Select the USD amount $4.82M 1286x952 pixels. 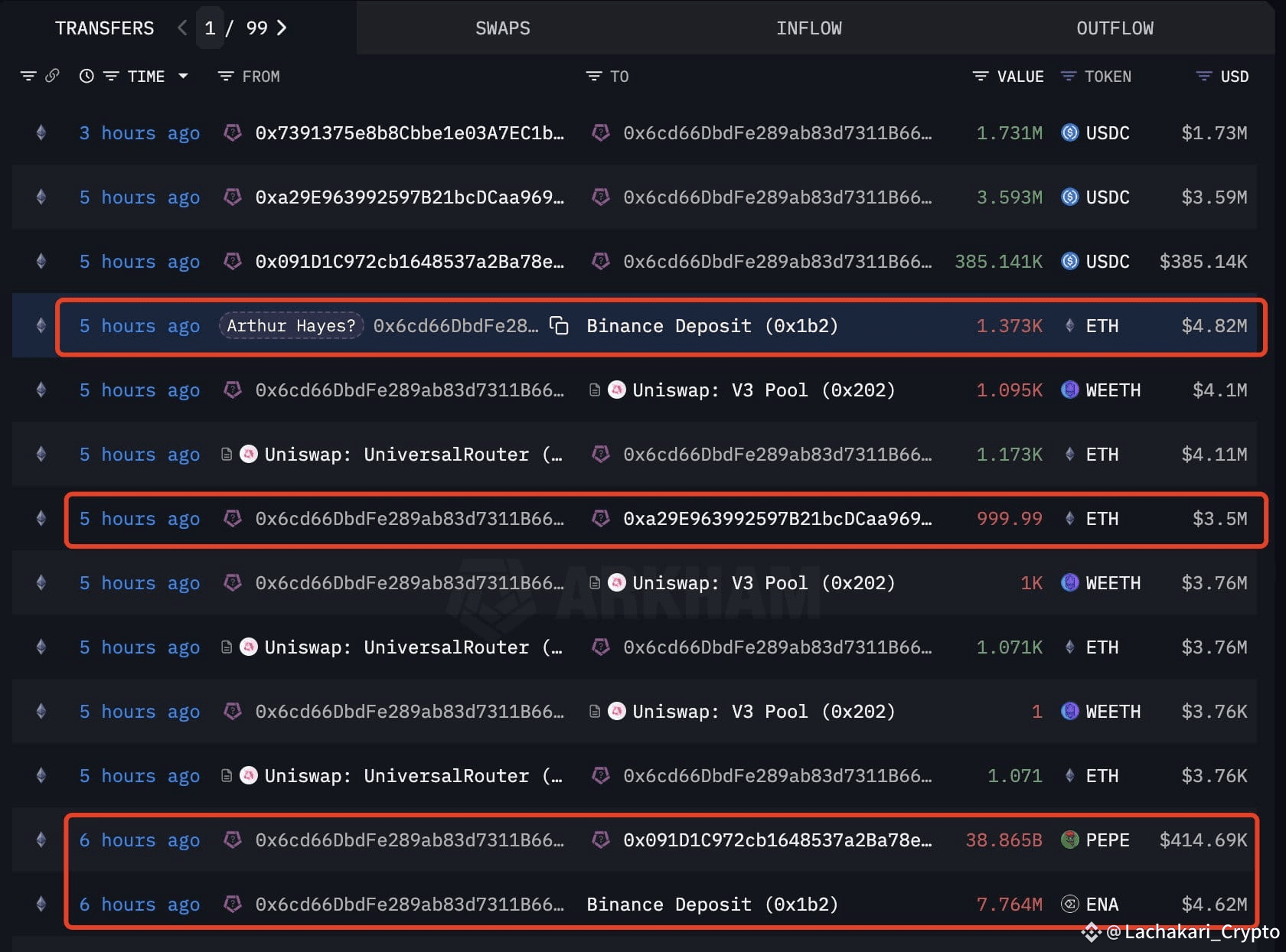pos(1214,326)
